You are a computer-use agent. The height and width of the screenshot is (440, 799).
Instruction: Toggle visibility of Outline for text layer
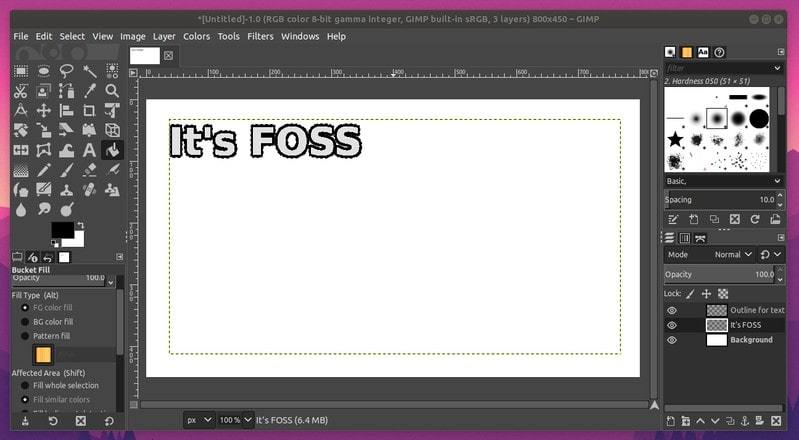[672, 311]
